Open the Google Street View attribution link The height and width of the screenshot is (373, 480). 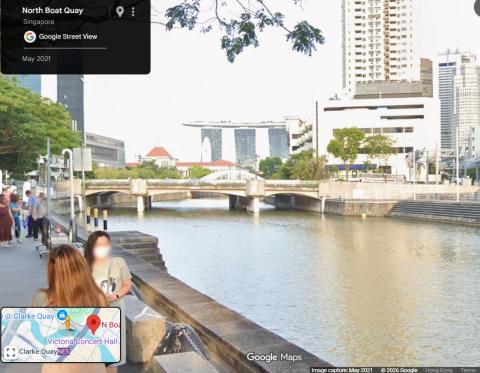tap(68, 37)
